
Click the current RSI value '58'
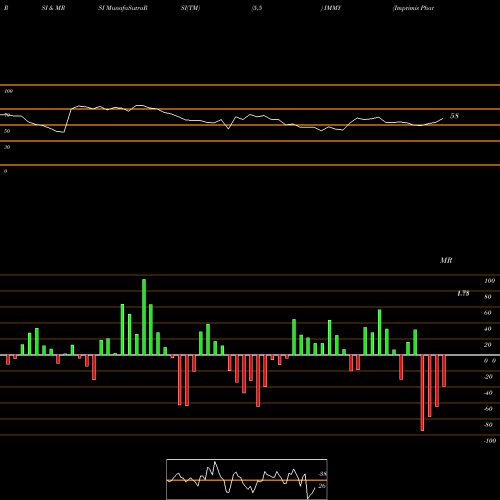454,116
